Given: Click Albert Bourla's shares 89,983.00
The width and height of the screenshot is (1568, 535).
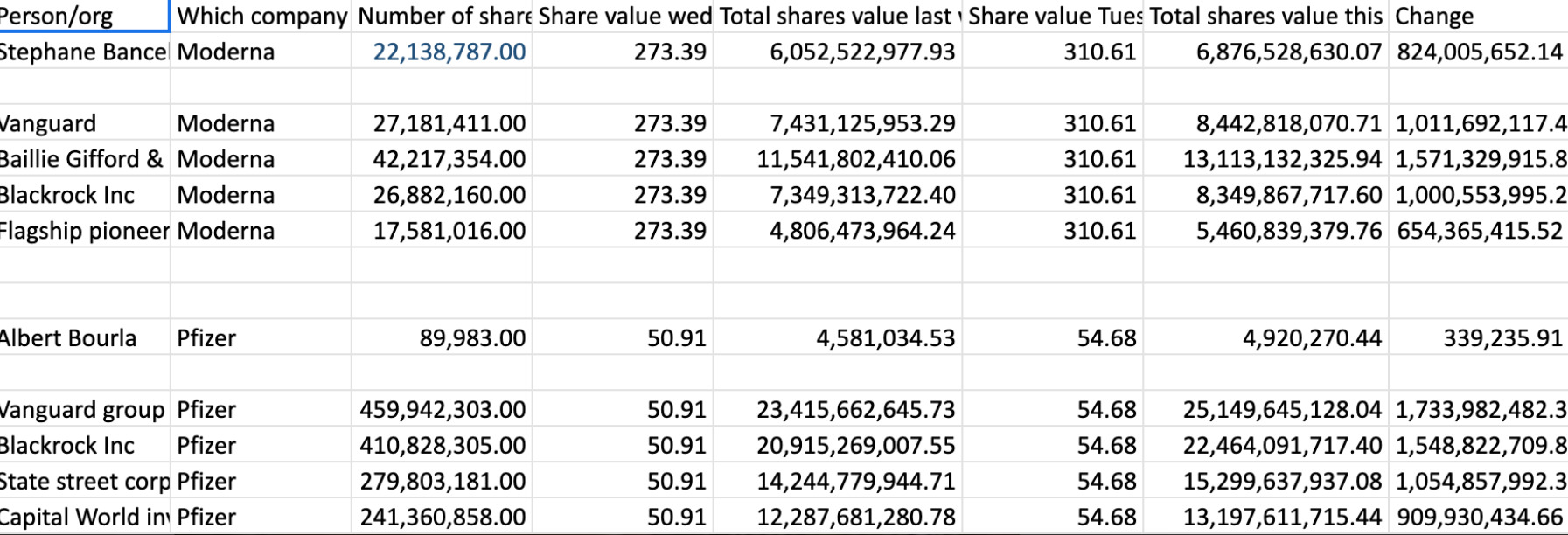Looking at the screenshot, I should [442, 337].
